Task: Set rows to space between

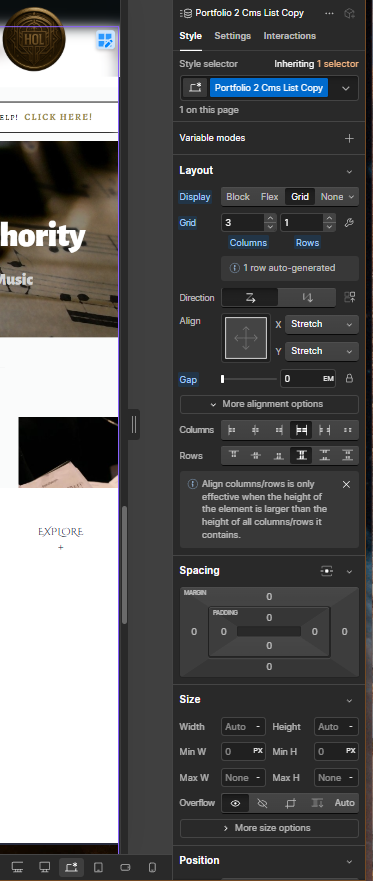Action: (325, 456)
